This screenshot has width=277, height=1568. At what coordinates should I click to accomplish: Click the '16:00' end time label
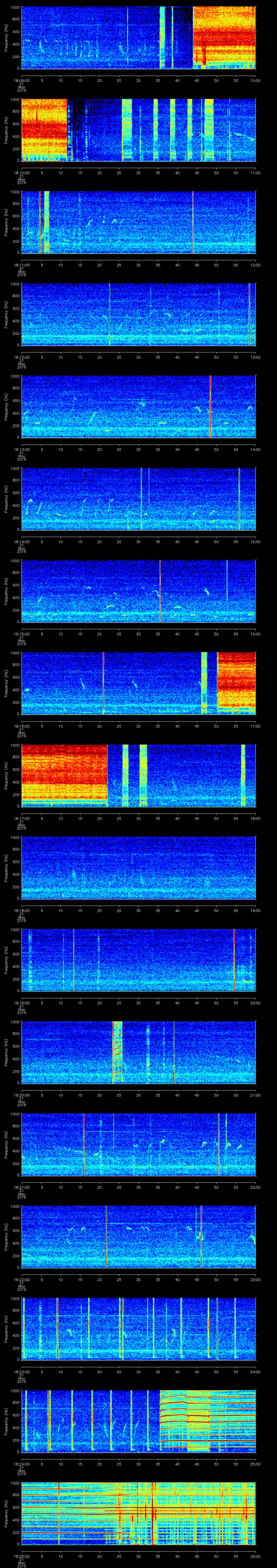tap(255, 634)
